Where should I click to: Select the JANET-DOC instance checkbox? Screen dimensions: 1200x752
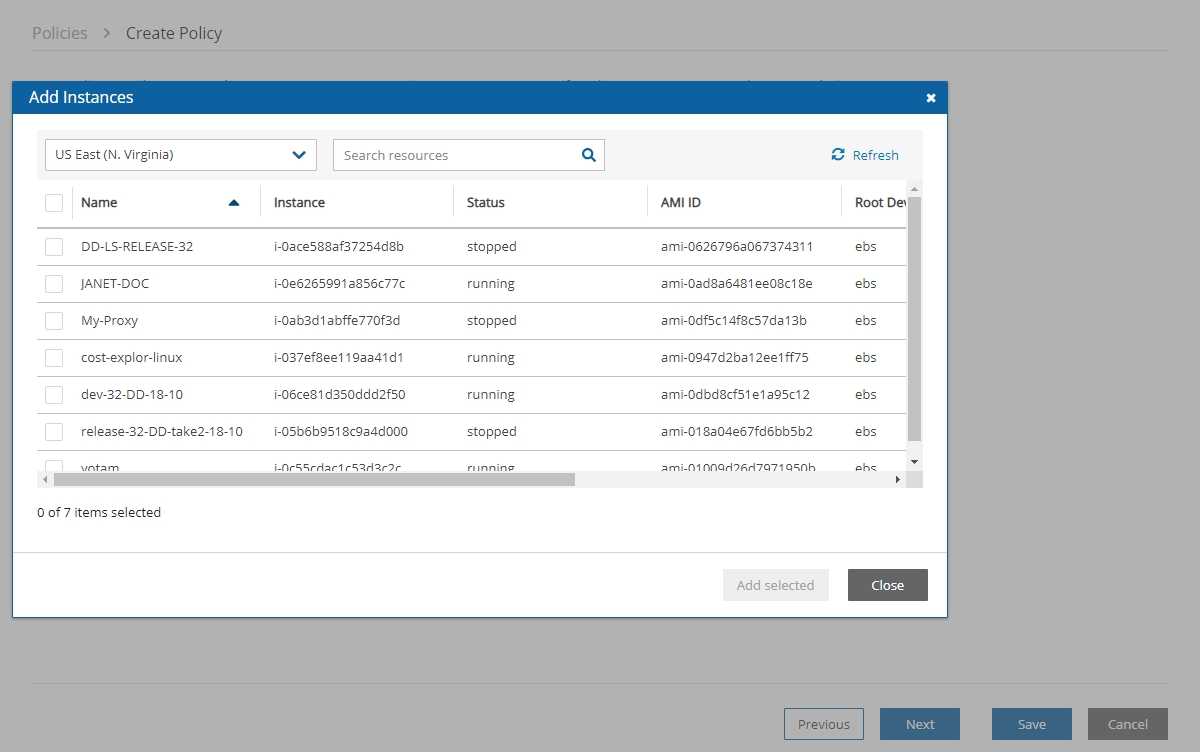pos(54,284)
